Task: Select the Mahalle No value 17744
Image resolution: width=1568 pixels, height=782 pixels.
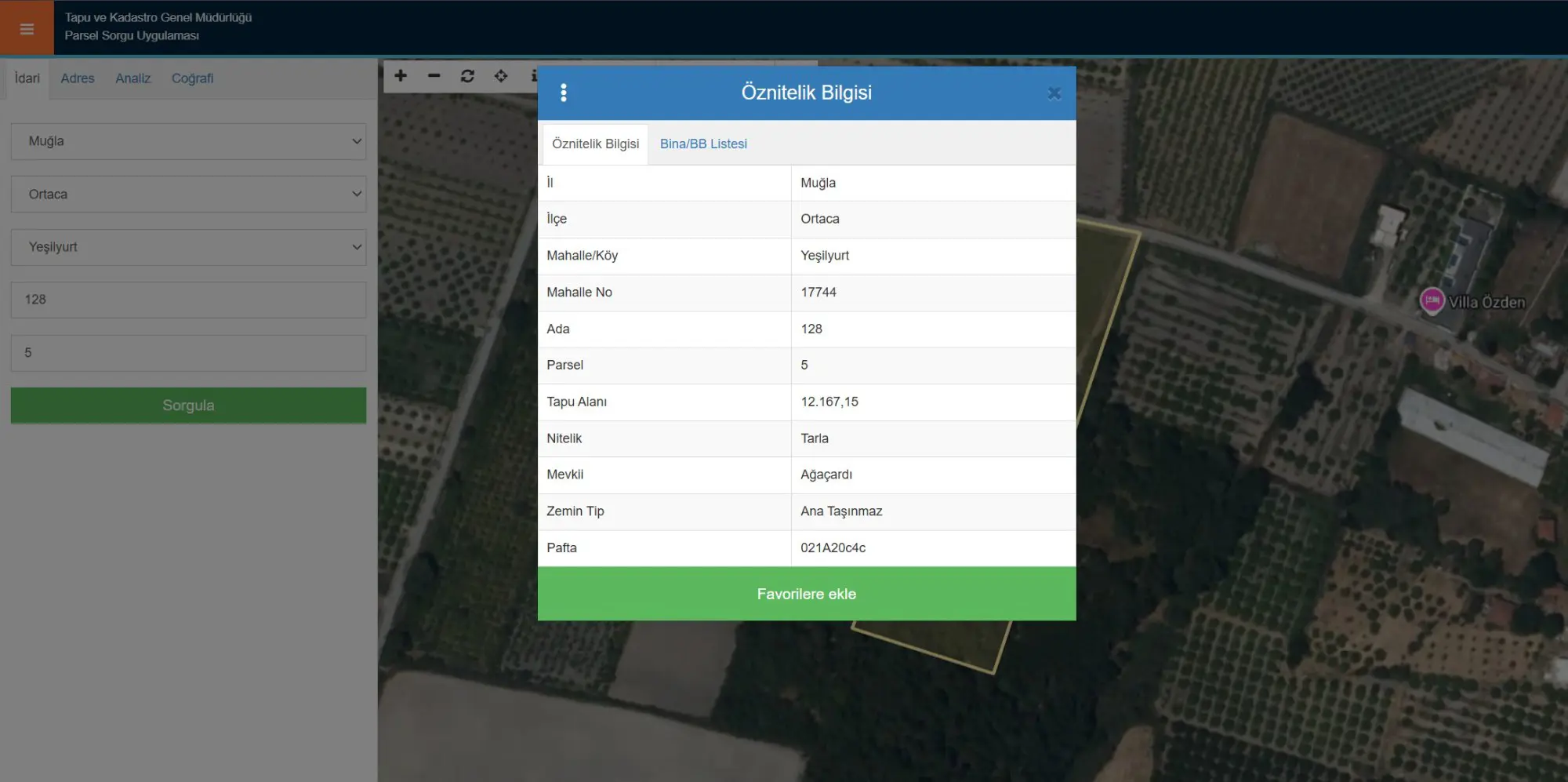Action: coord(818,293)
